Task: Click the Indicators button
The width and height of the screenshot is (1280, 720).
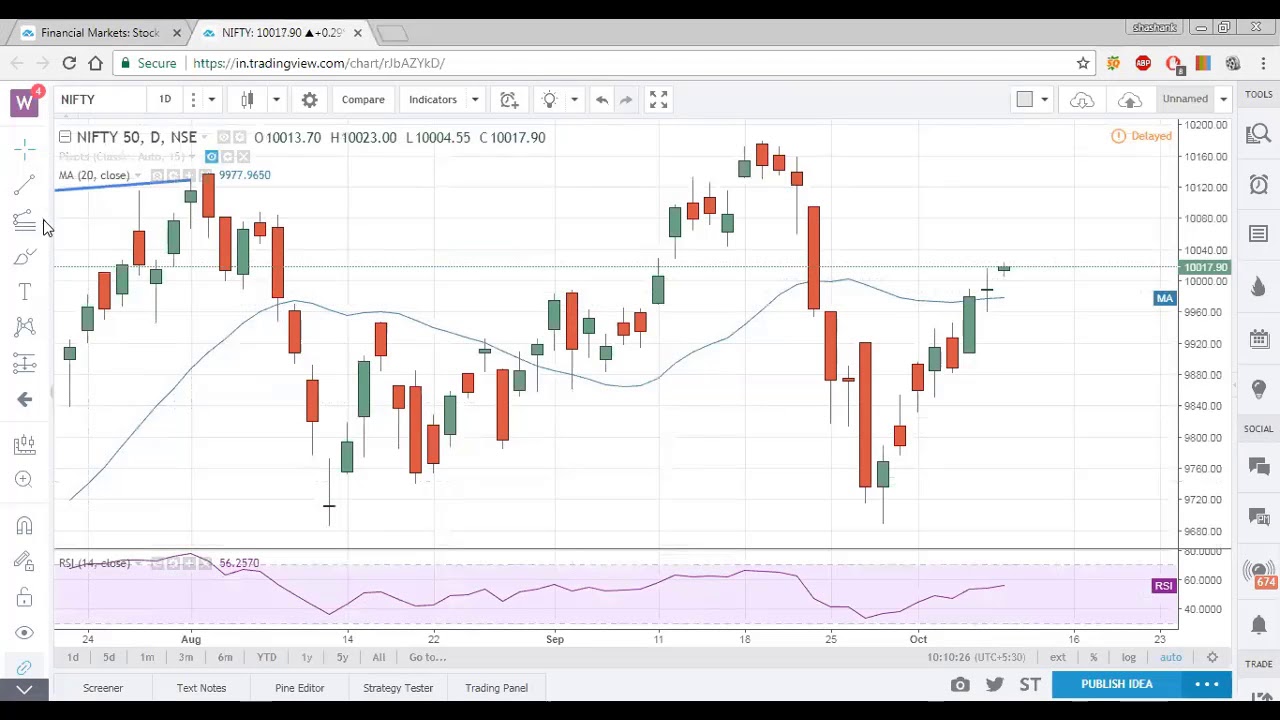Action: (x=433, y=99)
